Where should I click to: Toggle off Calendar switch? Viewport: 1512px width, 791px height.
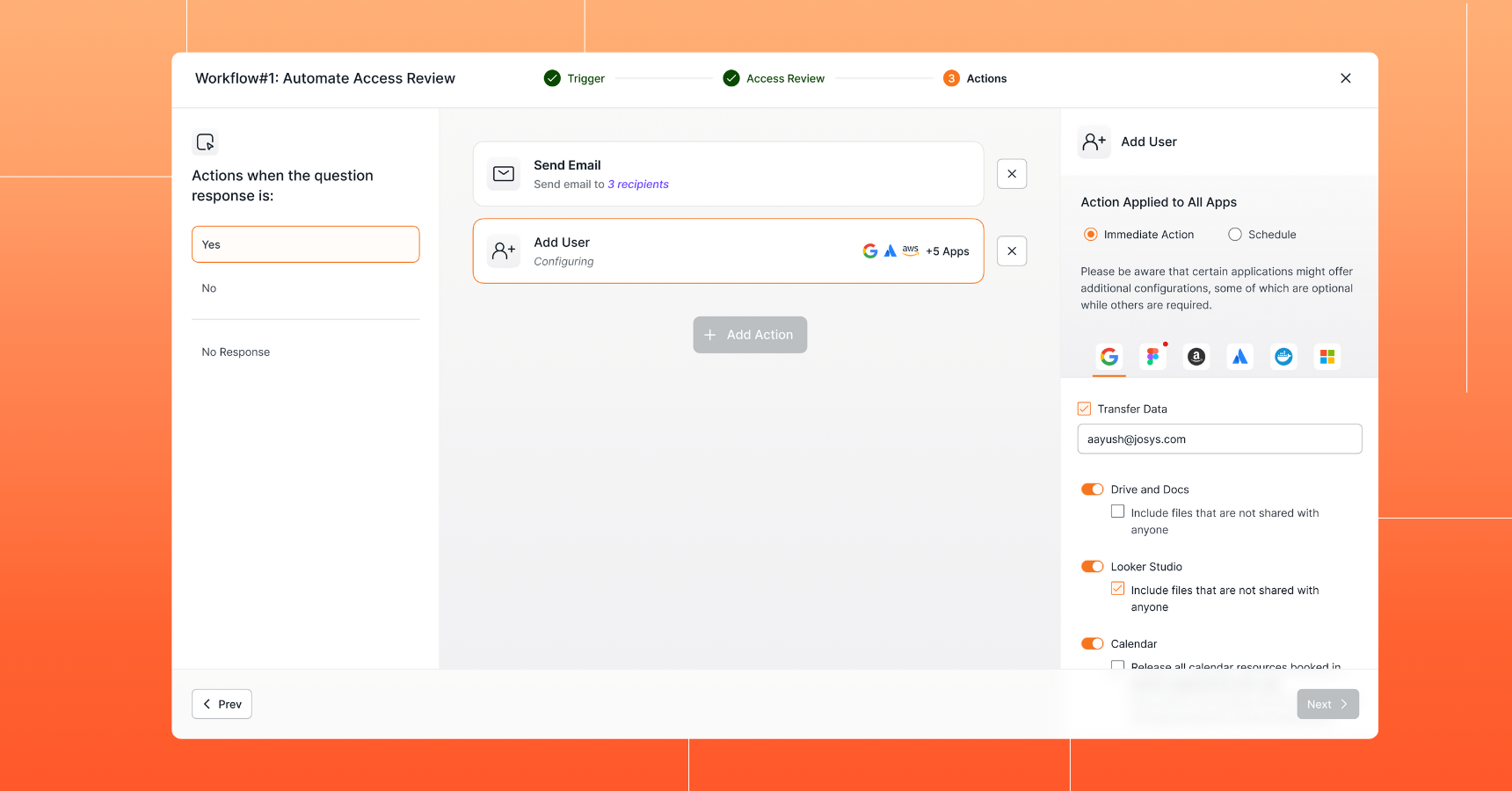[x=1093, y=644]
